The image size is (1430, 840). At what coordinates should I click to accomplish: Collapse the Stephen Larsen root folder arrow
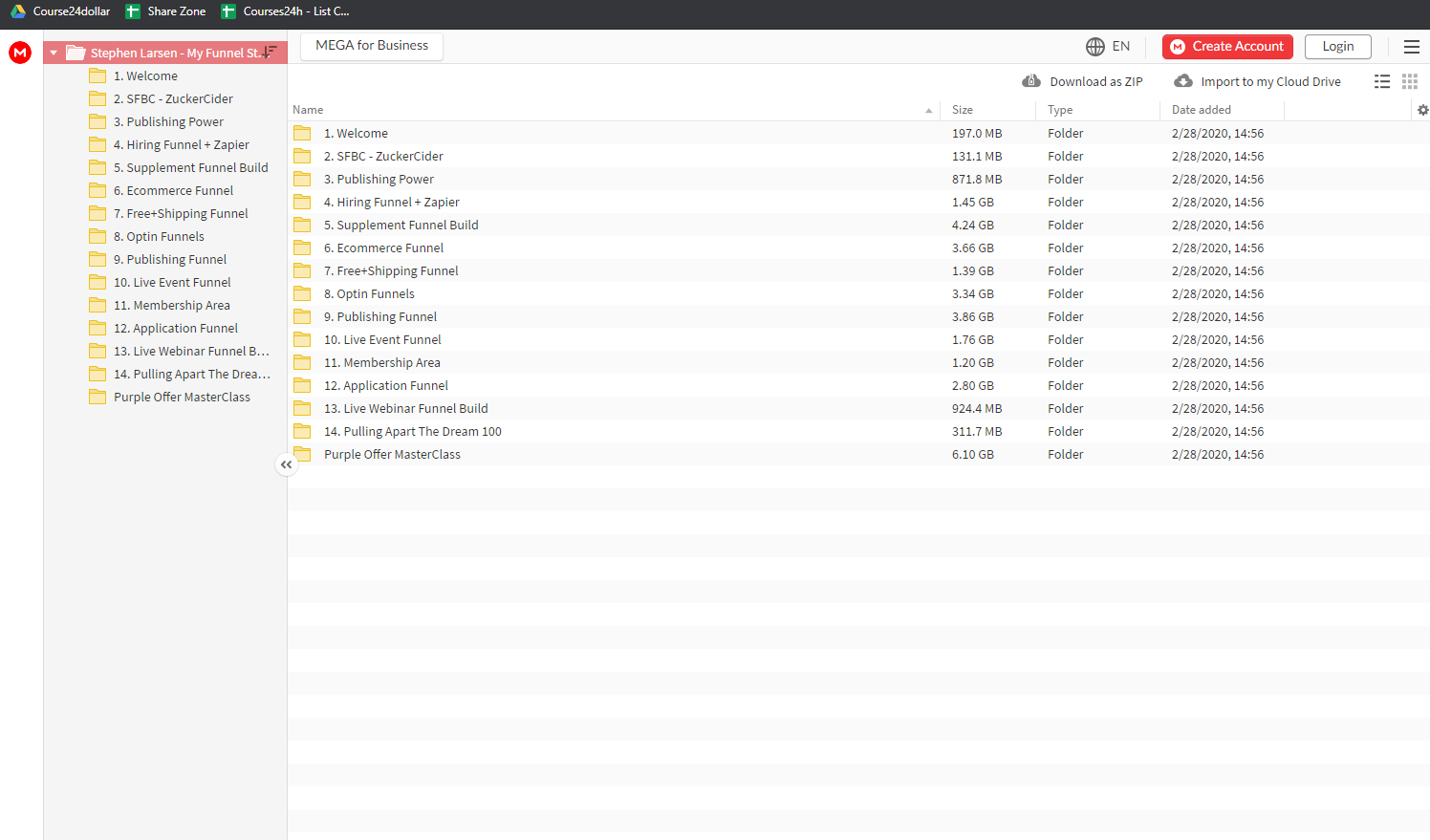click(x=54, y=53)
